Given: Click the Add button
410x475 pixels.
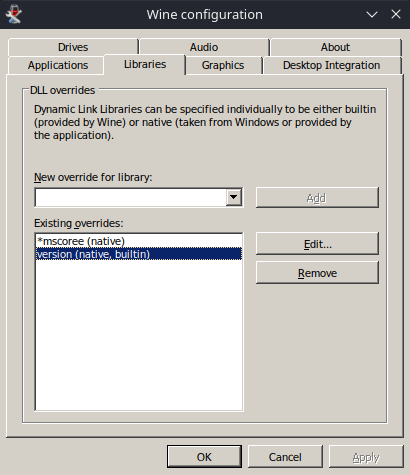Looking at the screenshot, I should point(317,198).
